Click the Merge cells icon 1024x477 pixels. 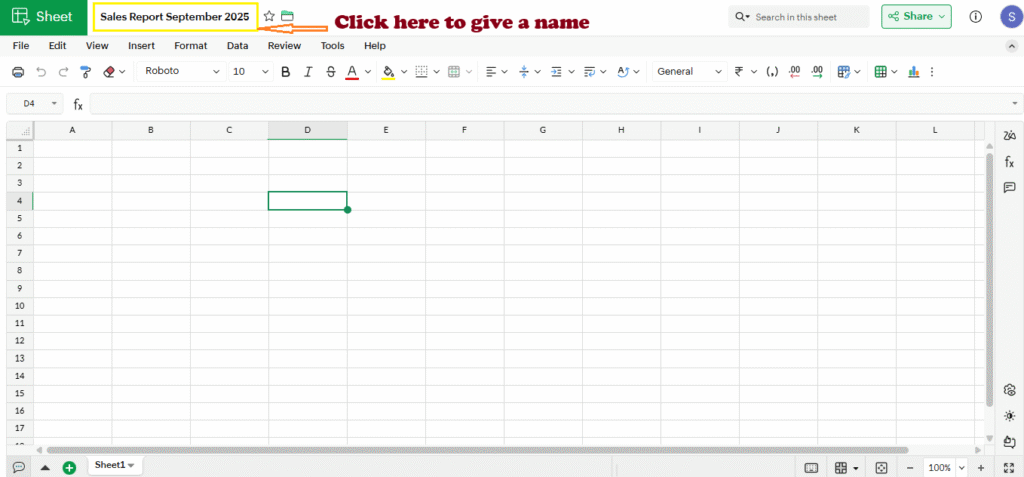(454, 72)
